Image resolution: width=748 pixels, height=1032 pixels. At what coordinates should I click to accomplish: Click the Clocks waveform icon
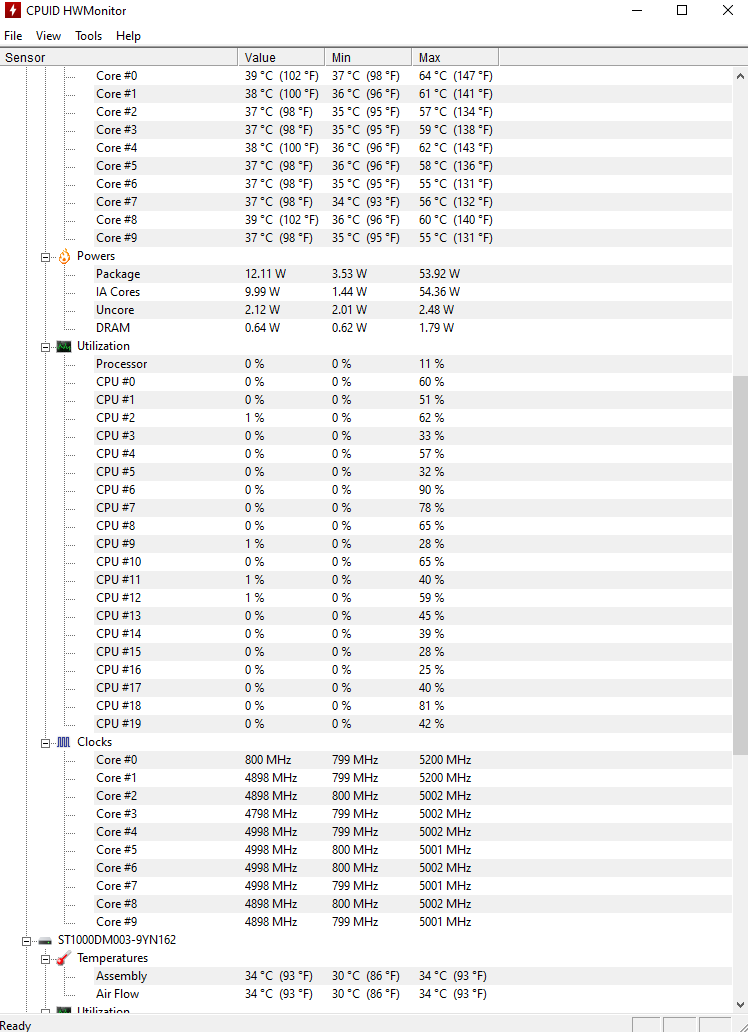[x=64, y=742]
